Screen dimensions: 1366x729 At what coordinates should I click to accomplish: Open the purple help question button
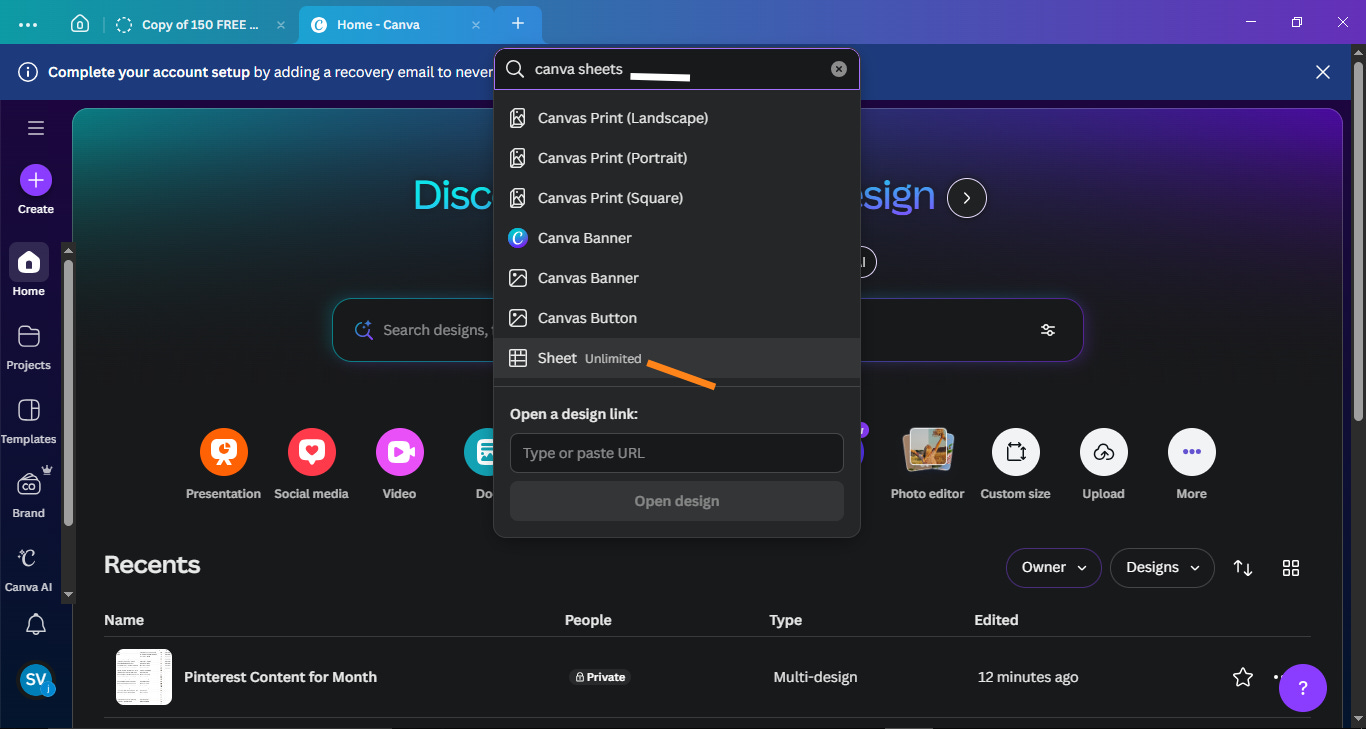click(x=1303, y=688)
